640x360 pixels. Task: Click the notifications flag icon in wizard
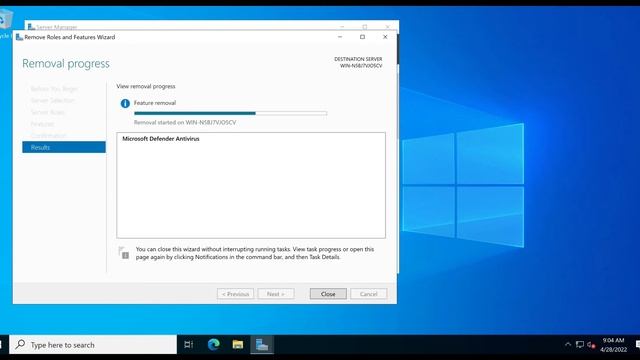[x=124, y=253]
